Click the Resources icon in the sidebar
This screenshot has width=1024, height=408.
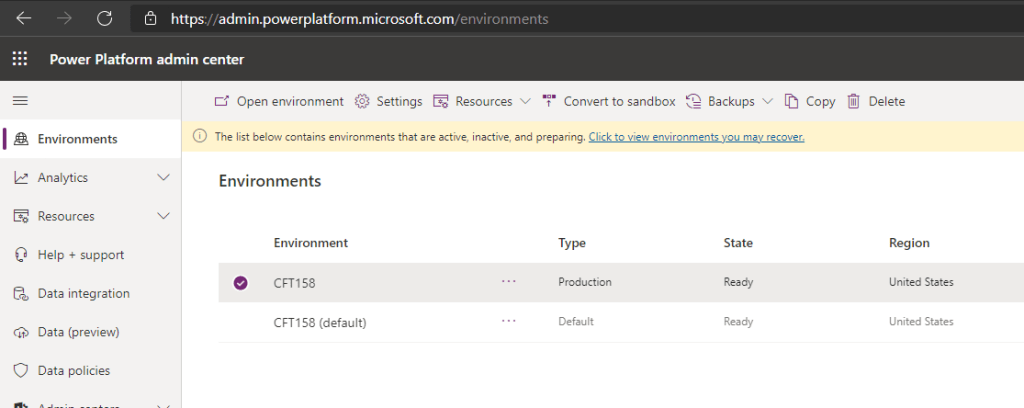pyautogui.click(x=22, y=216)
